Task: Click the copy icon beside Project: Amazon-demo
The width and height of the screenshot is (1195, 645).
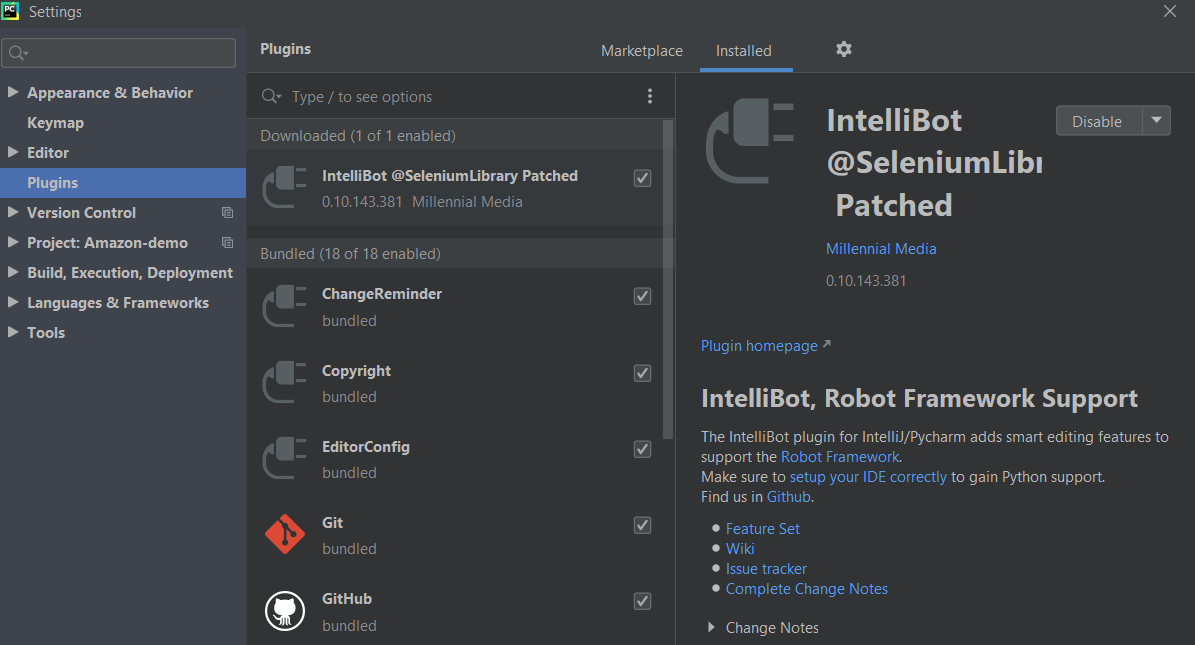Action: click(x=227, y=243)
